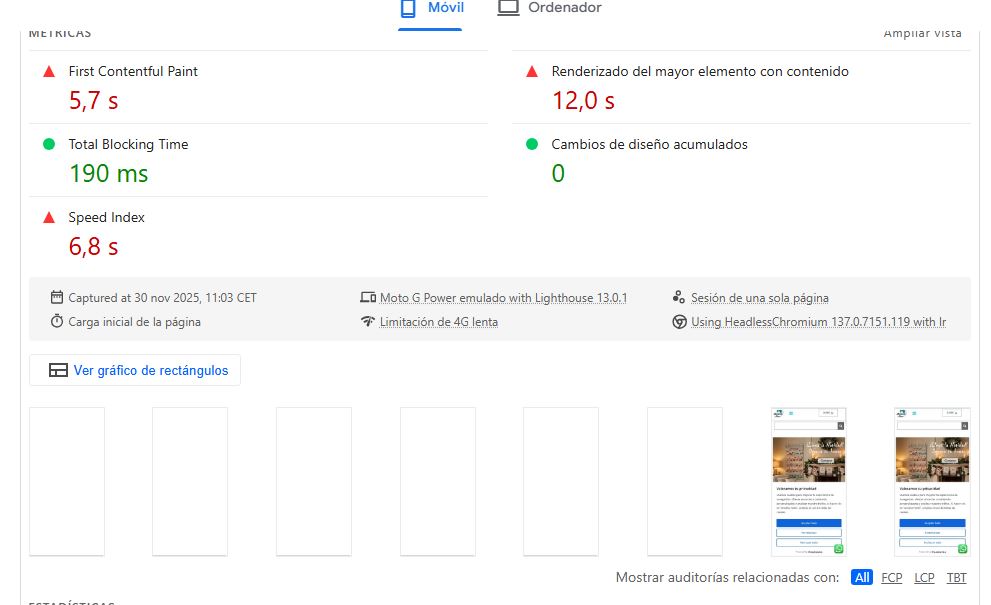Click the Chrome icon beside Using HeadlessChromium

click(679, 322)
